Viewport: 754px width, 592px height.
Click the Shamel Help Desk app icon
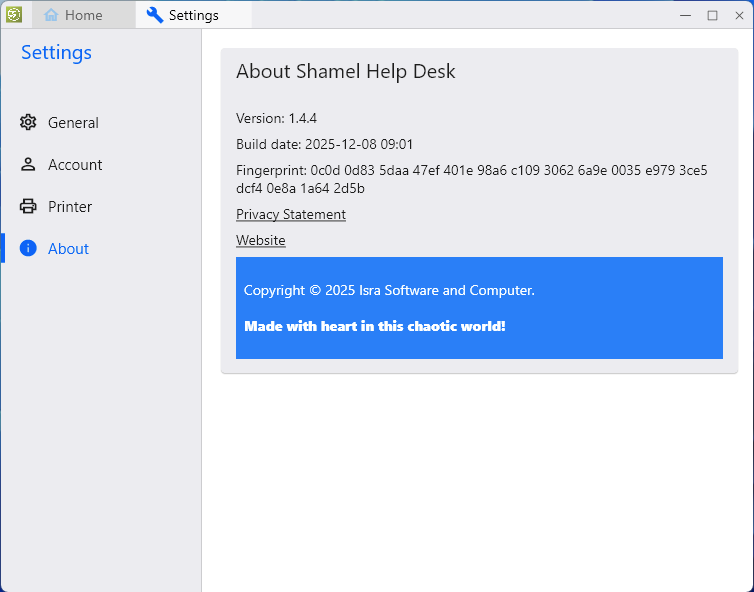pyautogui.click(x=14, y=14)
